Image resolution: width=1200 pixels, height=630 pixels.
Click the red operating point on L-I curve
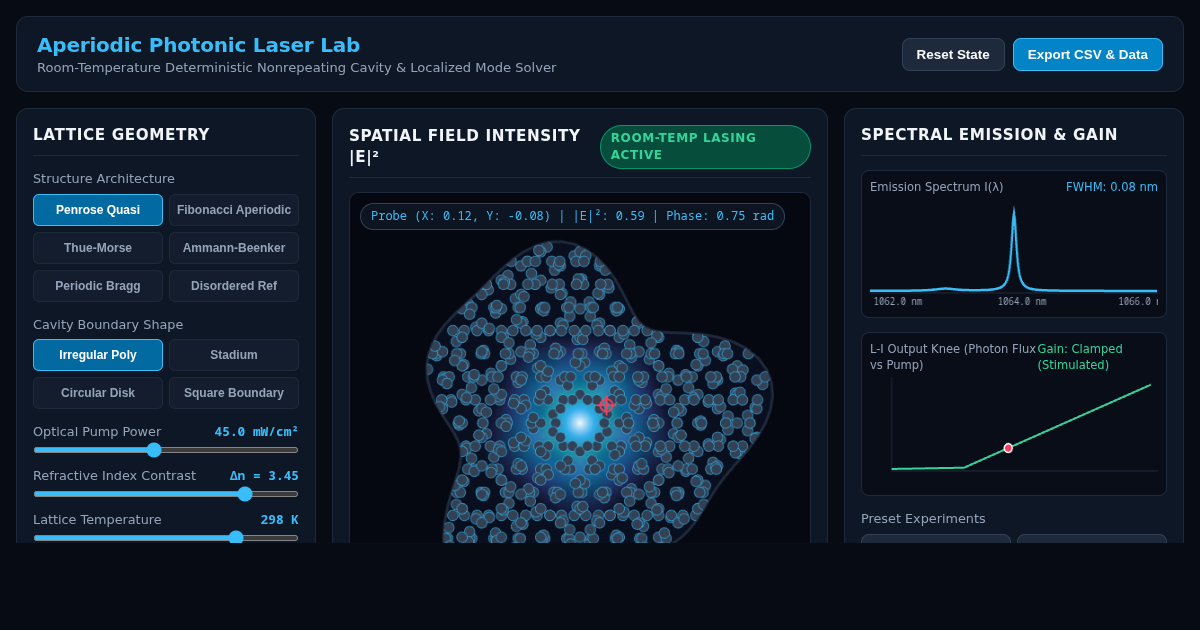tap(1008, 448)
